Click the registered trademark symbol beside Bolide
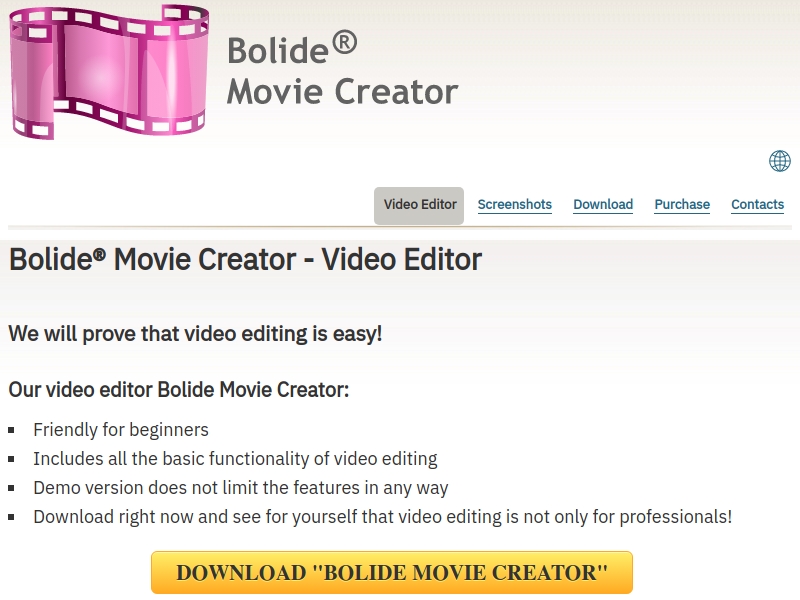 pyautogui.click(x=345, y=43)
